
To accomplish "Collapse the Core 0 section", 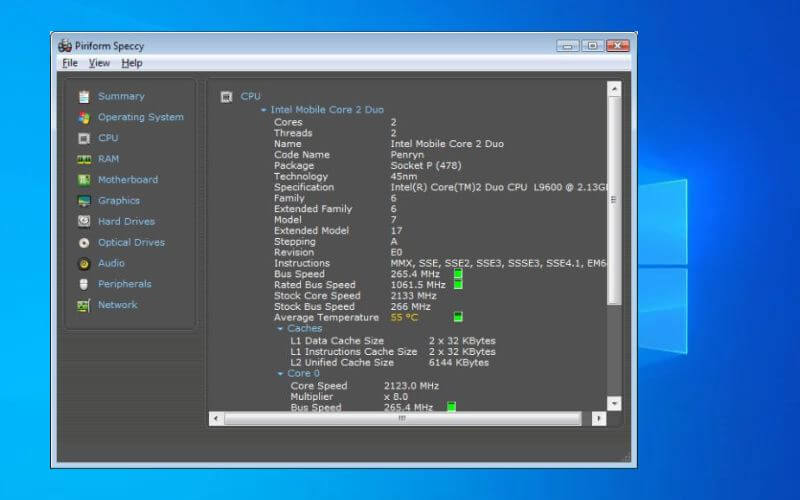I will (x=280, y=374).
